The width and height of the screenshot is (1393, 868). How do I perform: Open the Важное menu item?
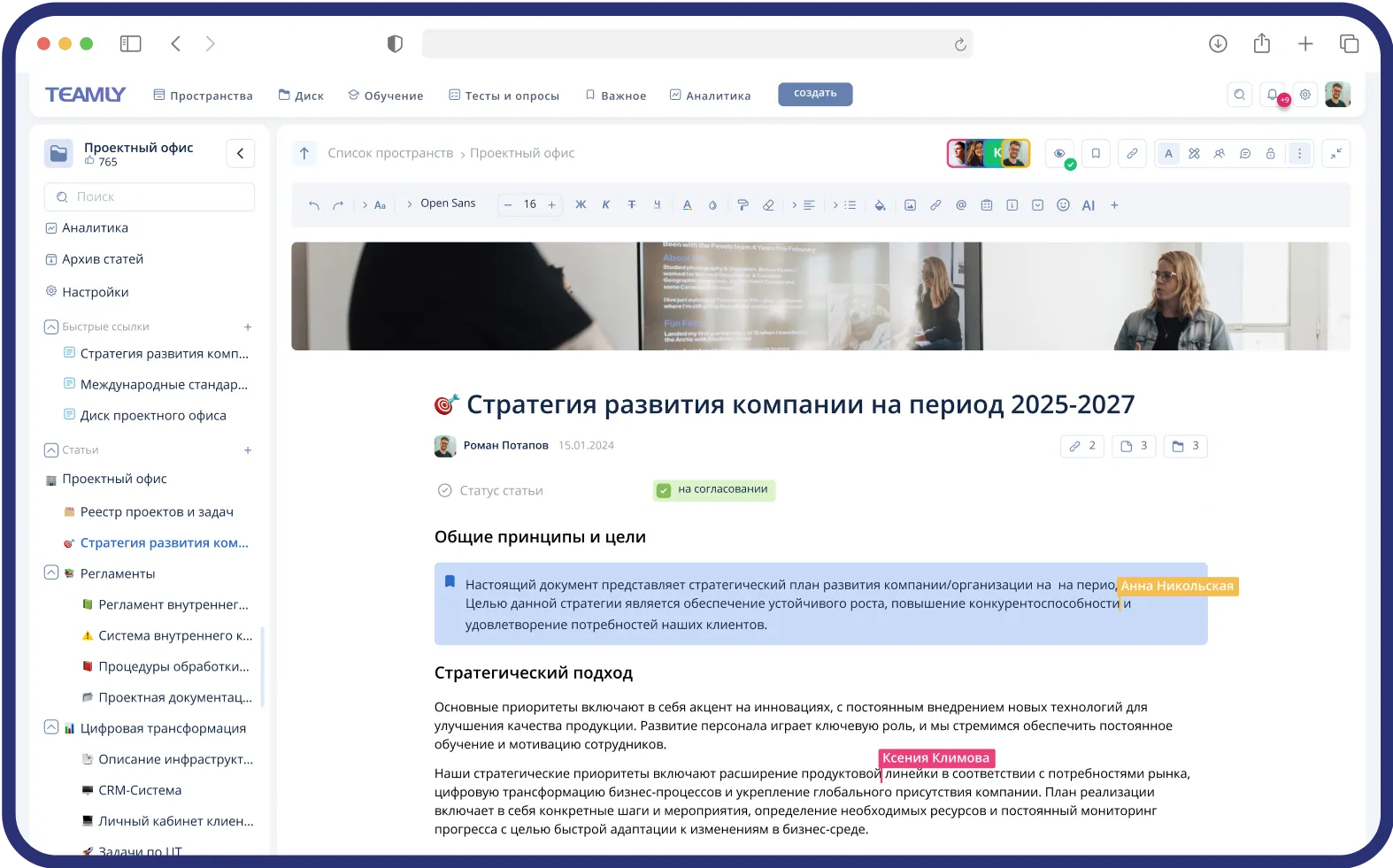pyautogui.click(x=615, y=96)
